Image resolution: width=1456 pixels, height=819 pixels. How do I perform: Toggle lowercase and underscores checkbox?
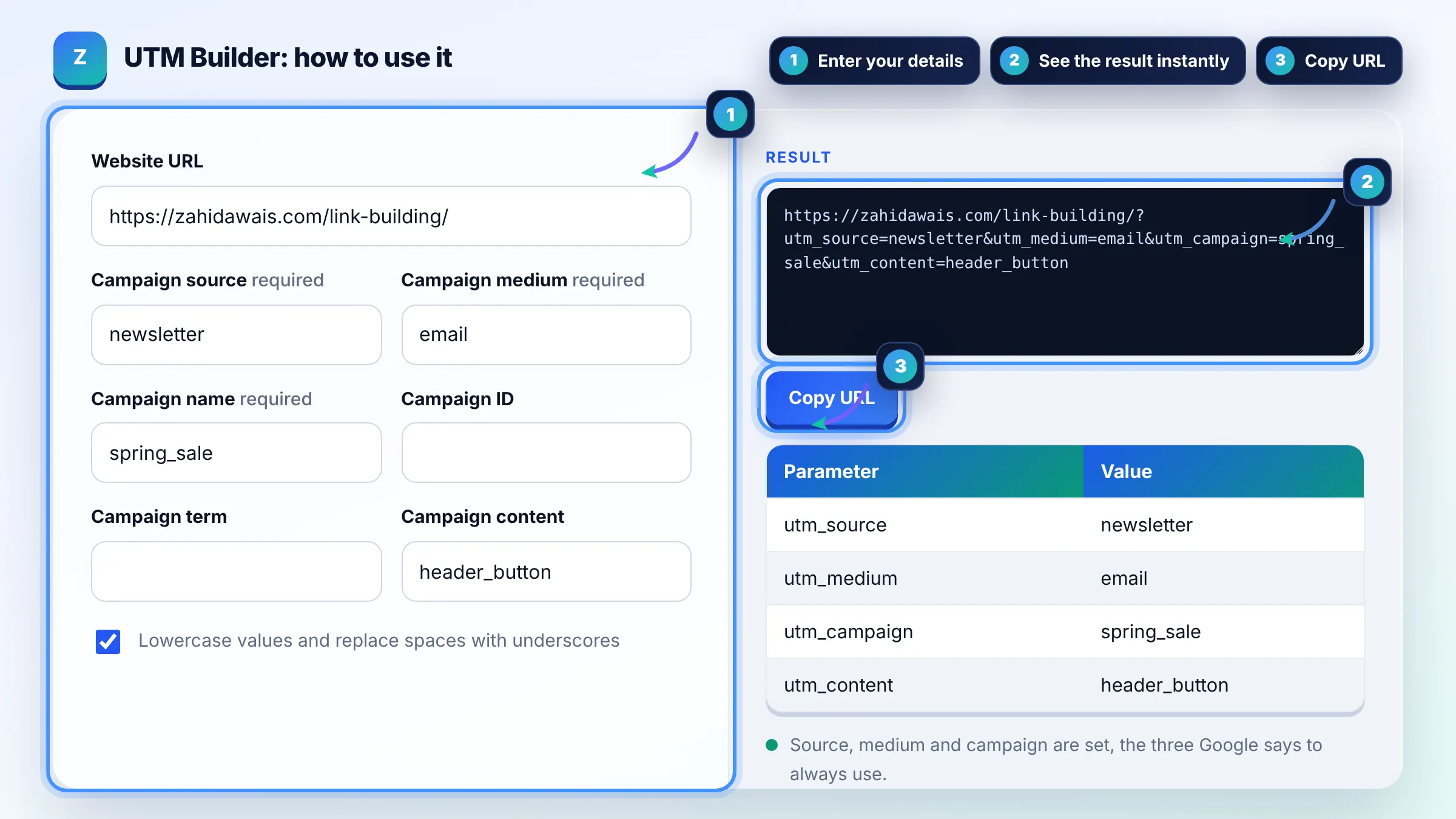(108, 641)
